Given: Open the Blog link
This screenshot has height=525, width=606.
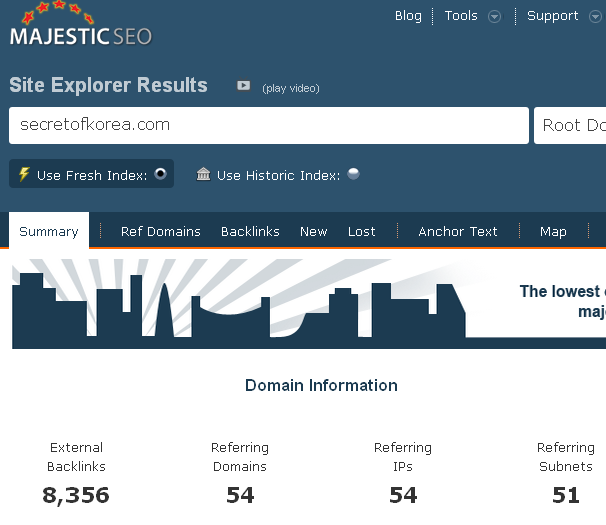Looking at the screenshot, I should point(408,16).
